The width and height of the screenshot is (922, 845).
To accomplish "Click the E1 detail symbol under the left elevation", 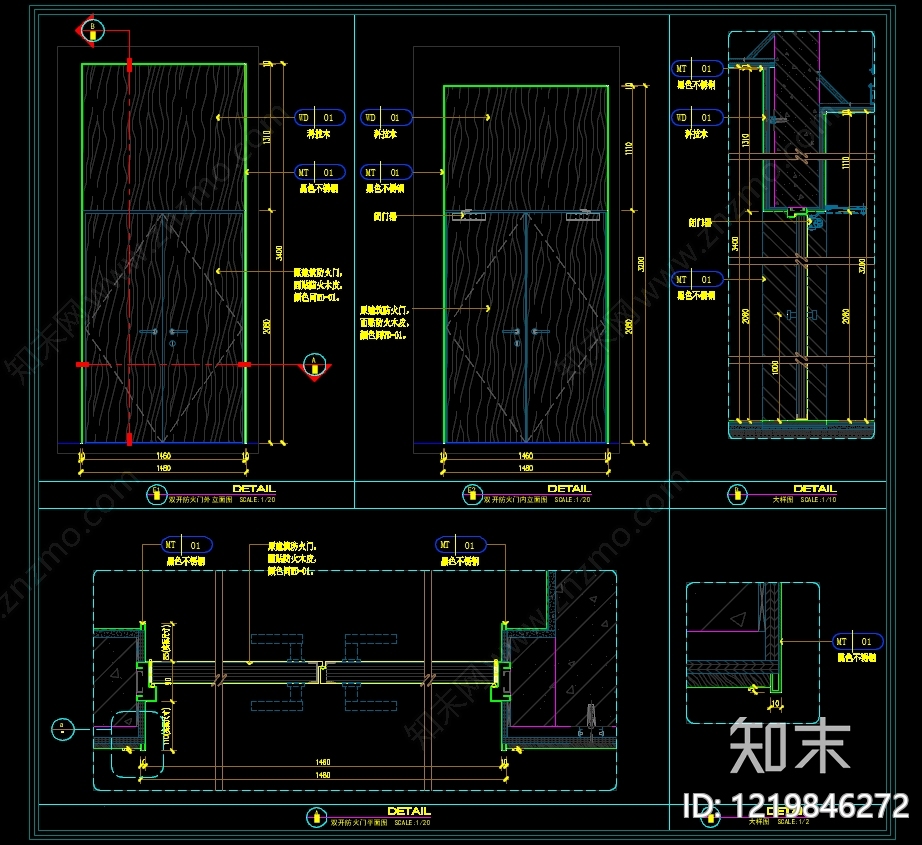I will pos(156,495).
